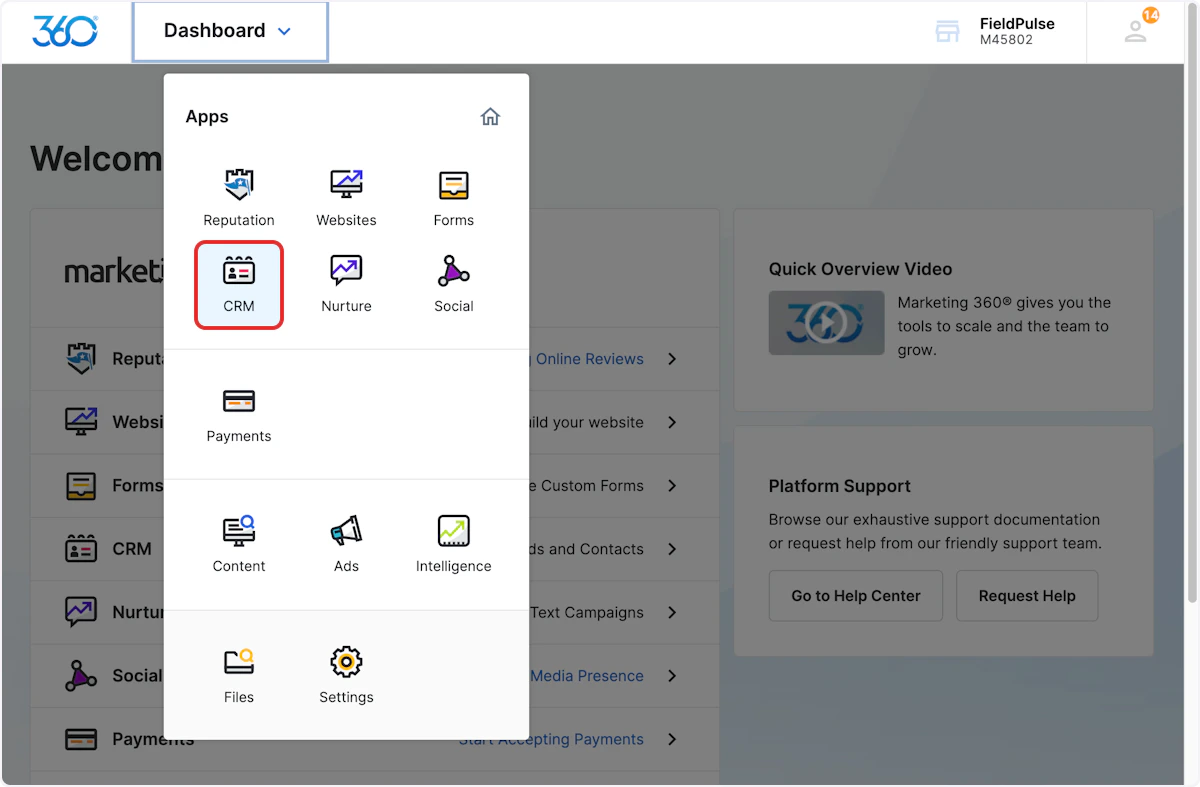Click the Go to Help Center button
Screen dimensions: 1200x787
click(x=856, y=596)
